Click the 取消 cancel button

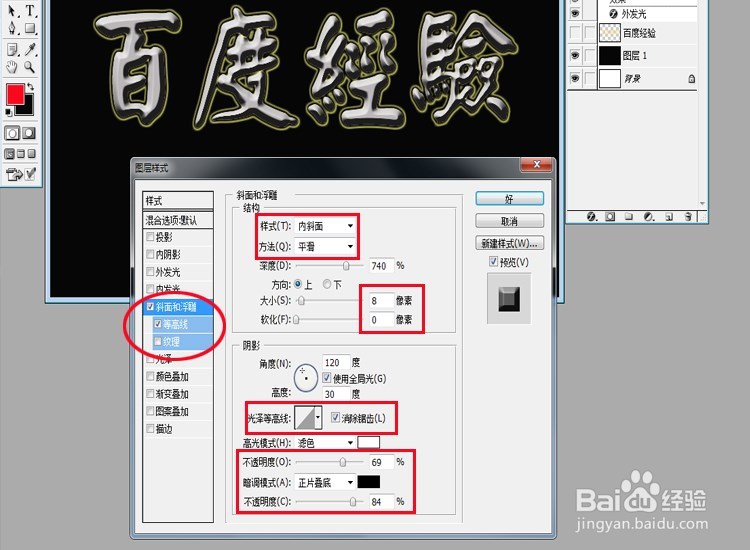(509, 221)
